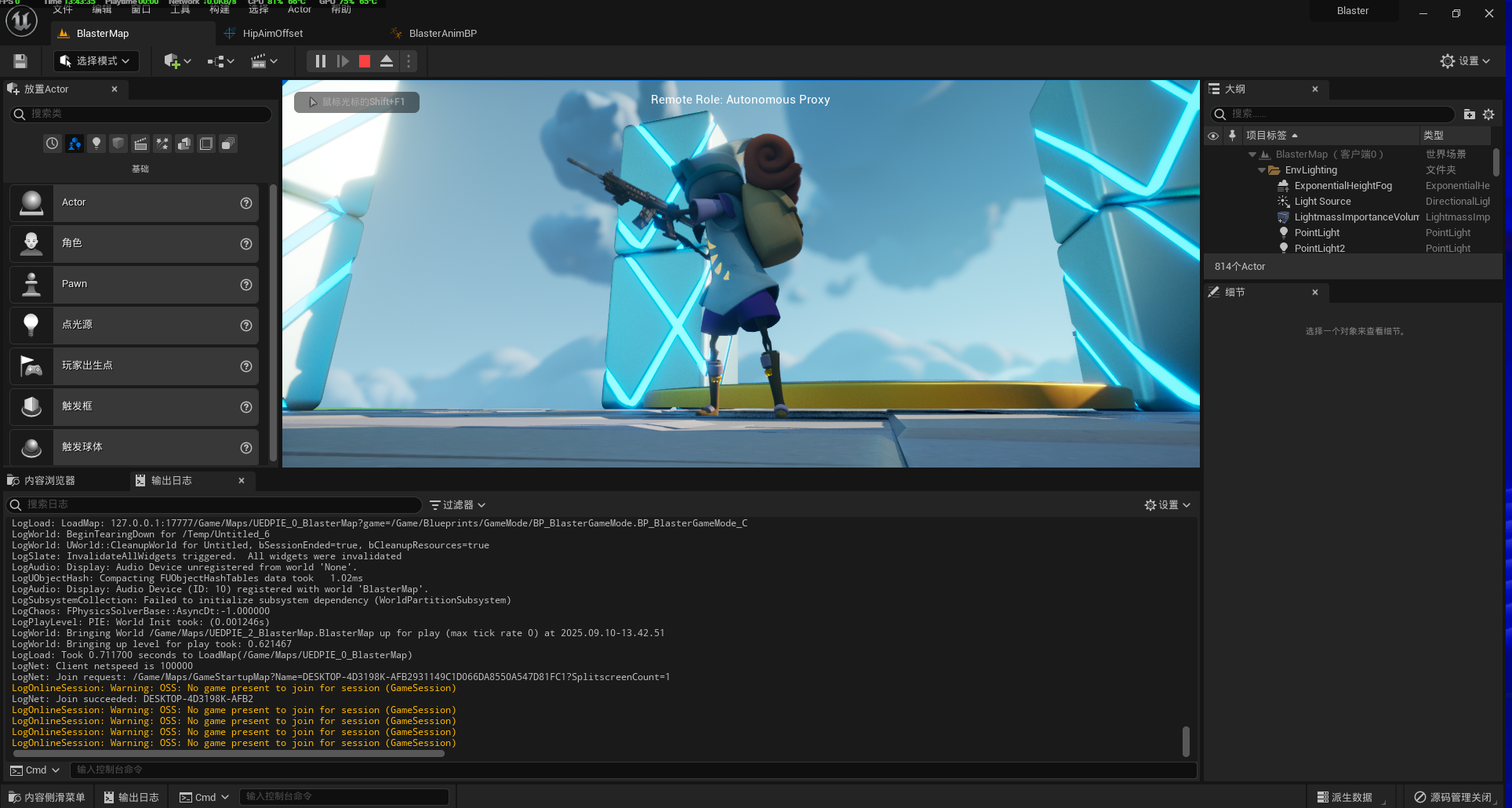Toggle the outliner visibility eye column
Viewport: 1512px width, 808px height.
pos(1213,136)
